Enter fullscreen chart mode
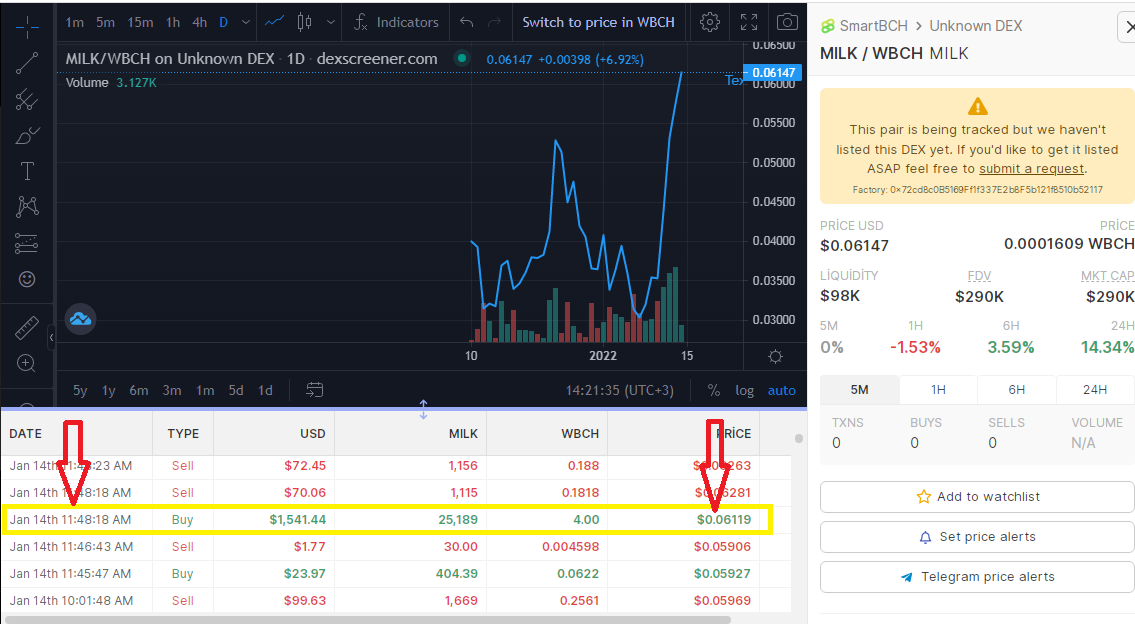1135x624 pixels. tap(749, 22)
